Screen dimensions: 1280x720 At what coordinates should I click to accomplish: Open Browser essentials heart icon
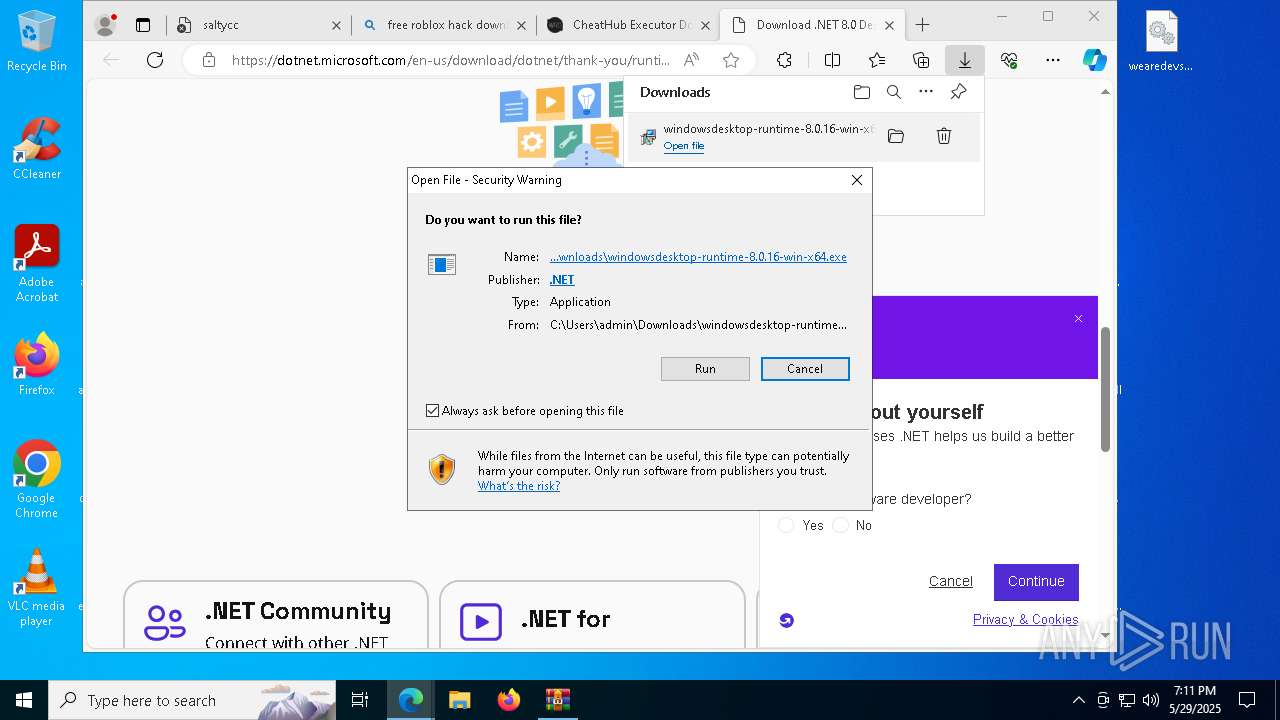(x=1009, y=60)
